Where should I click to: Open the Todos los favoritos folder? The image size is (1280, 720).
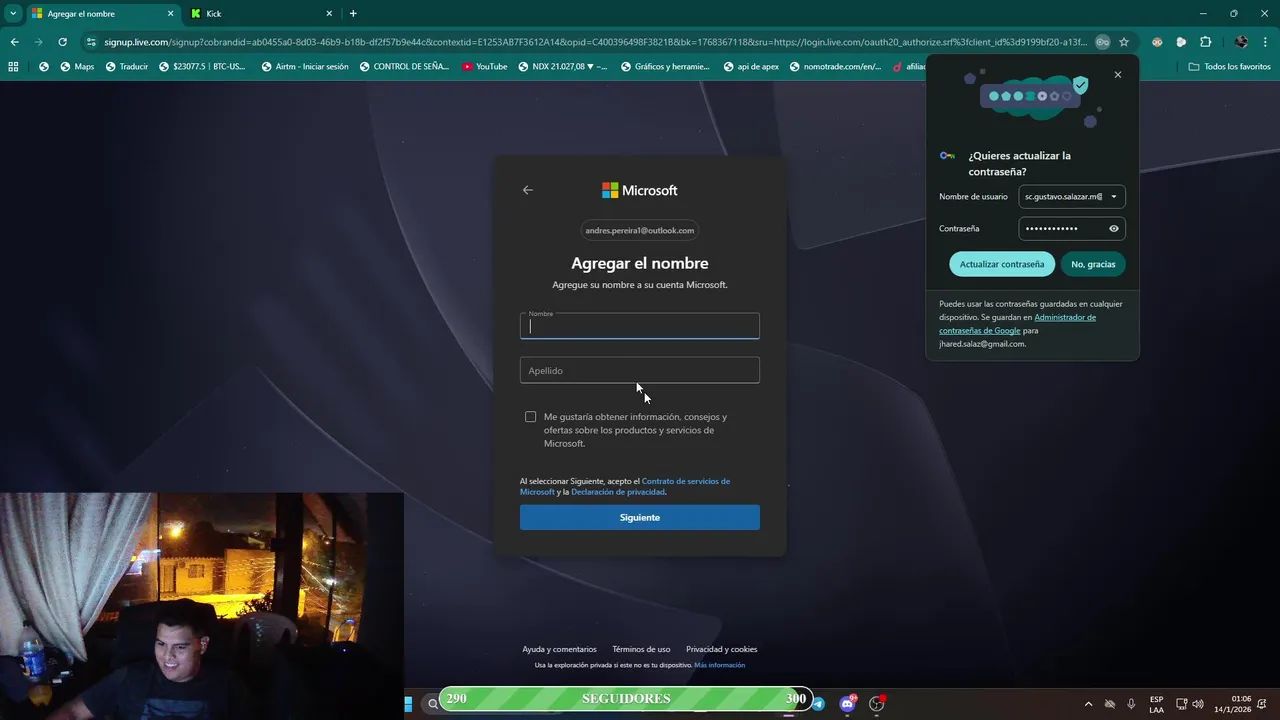coord(1229,67)
